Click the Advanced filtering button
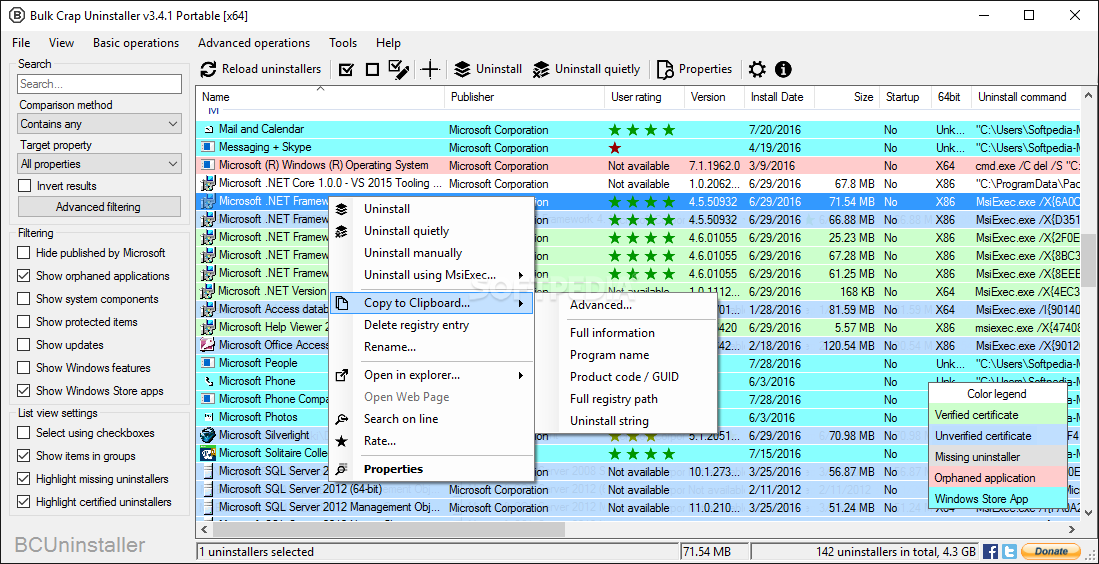Image resolution: width=1099 pixels, height=564 pixels. pyautogui.click(x=98, y=207)
